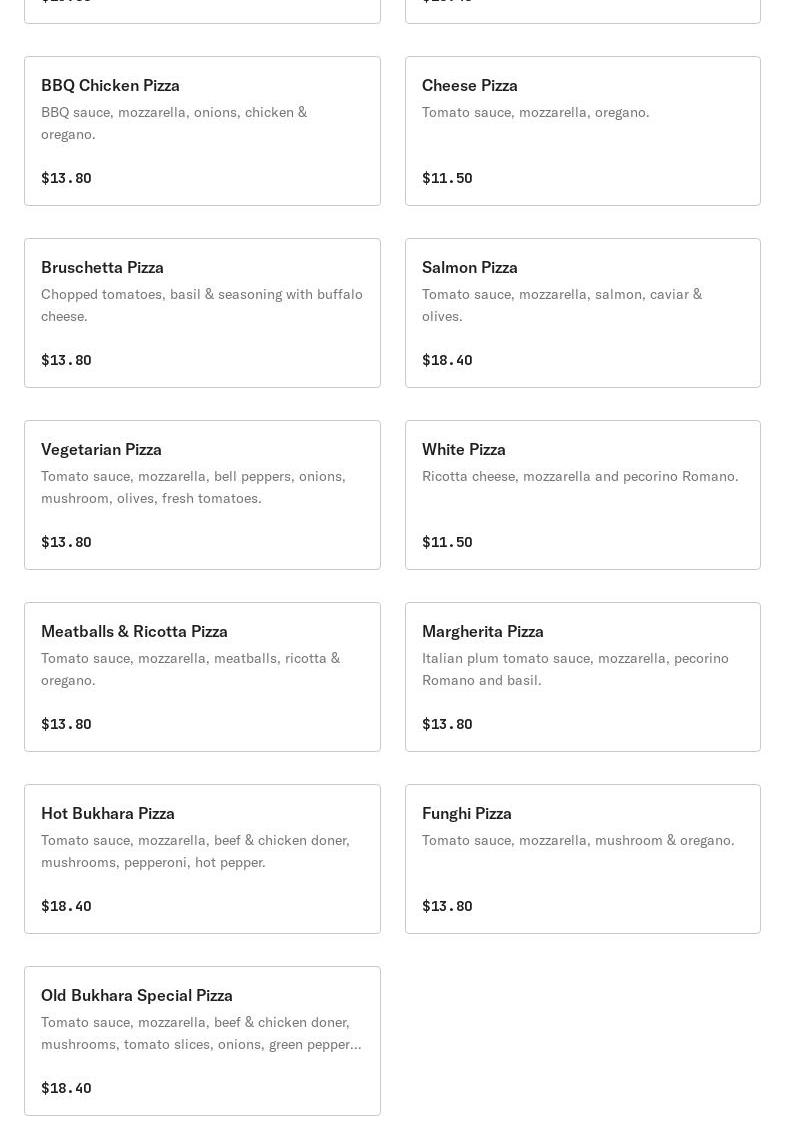This screenshot has height=1132, width=785.
Task: Click the $18.40 price under Salmon Pizza
Action: [x=446, y=360]
